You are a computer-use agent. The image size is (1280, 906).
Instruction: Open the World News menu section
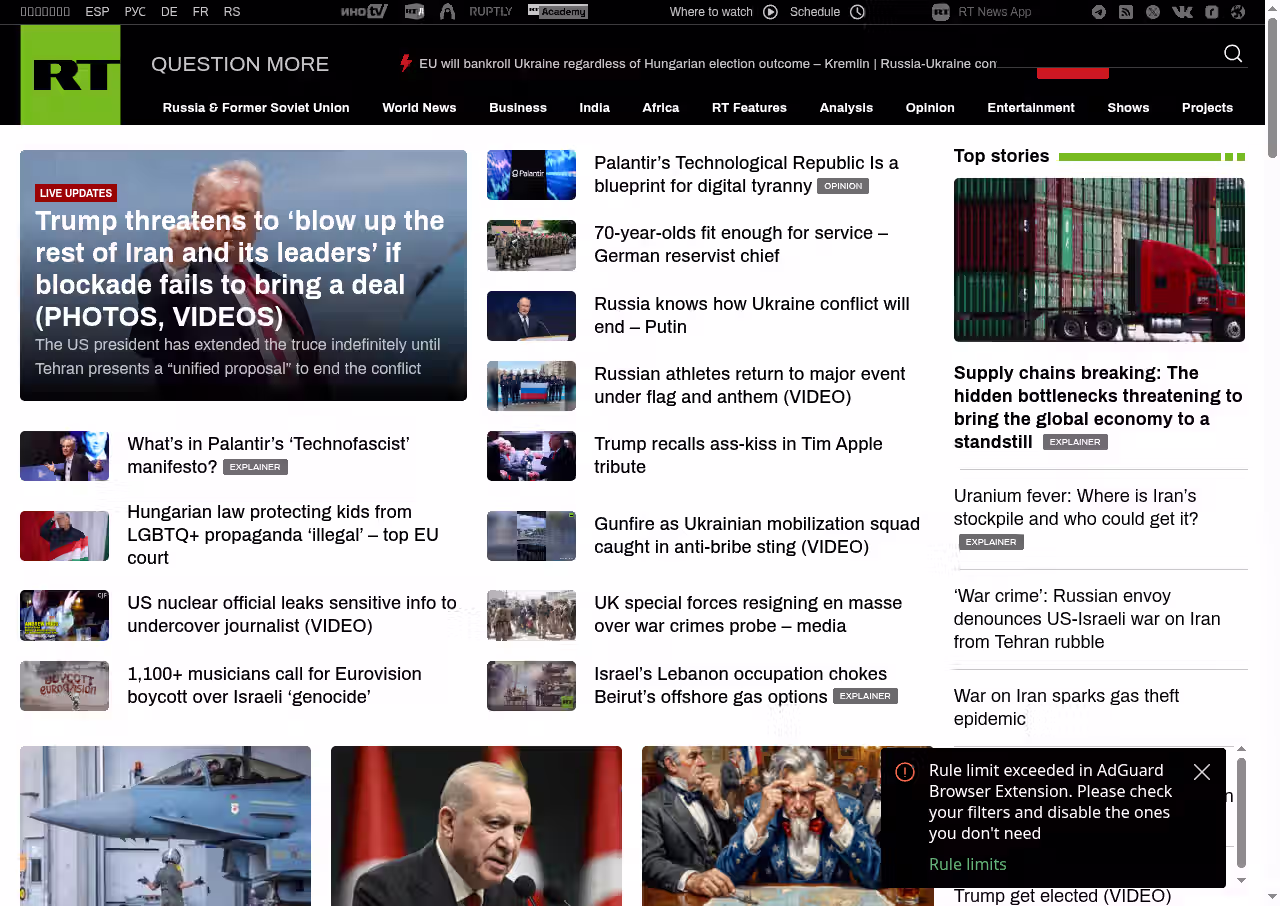[419, 108]
